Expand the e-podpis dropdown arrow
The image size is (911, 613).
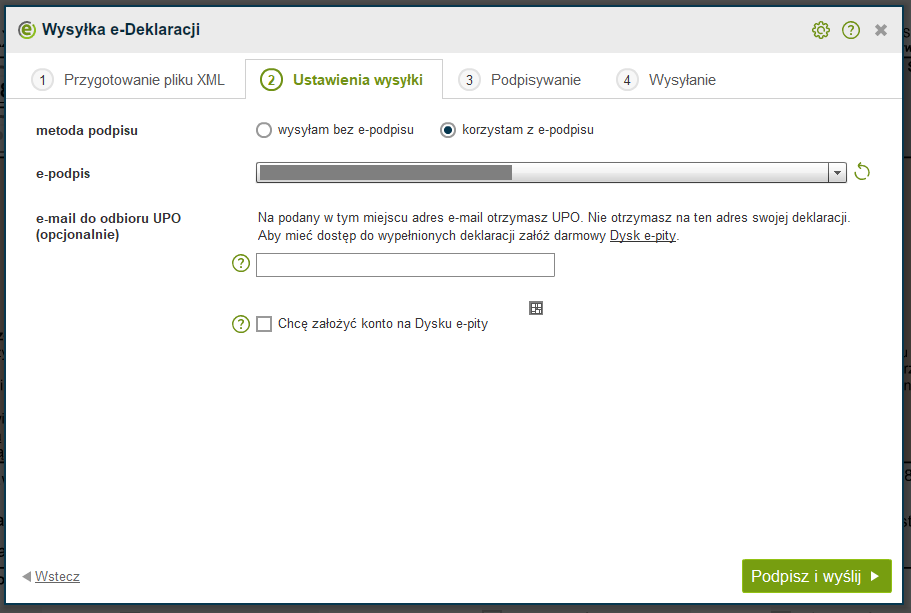[x=838, y=173]
